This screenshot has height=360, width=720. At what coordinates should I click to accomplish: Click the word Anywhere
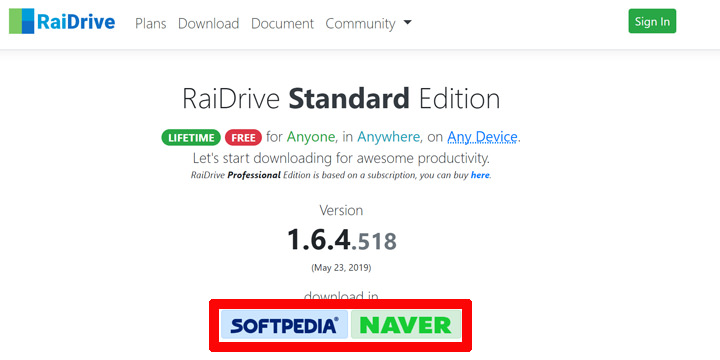[388, 137]
